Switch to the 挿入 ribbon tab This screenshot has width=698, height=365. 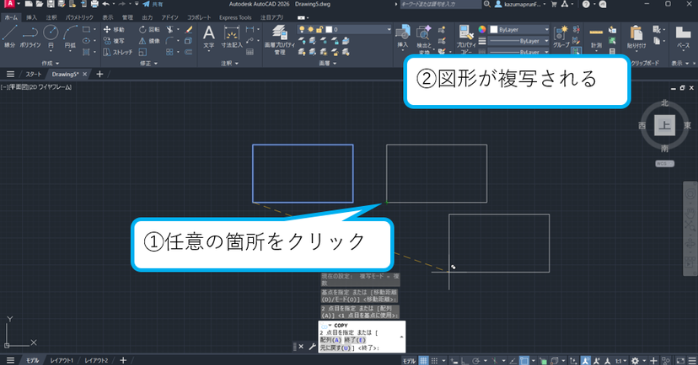(32, 17)
